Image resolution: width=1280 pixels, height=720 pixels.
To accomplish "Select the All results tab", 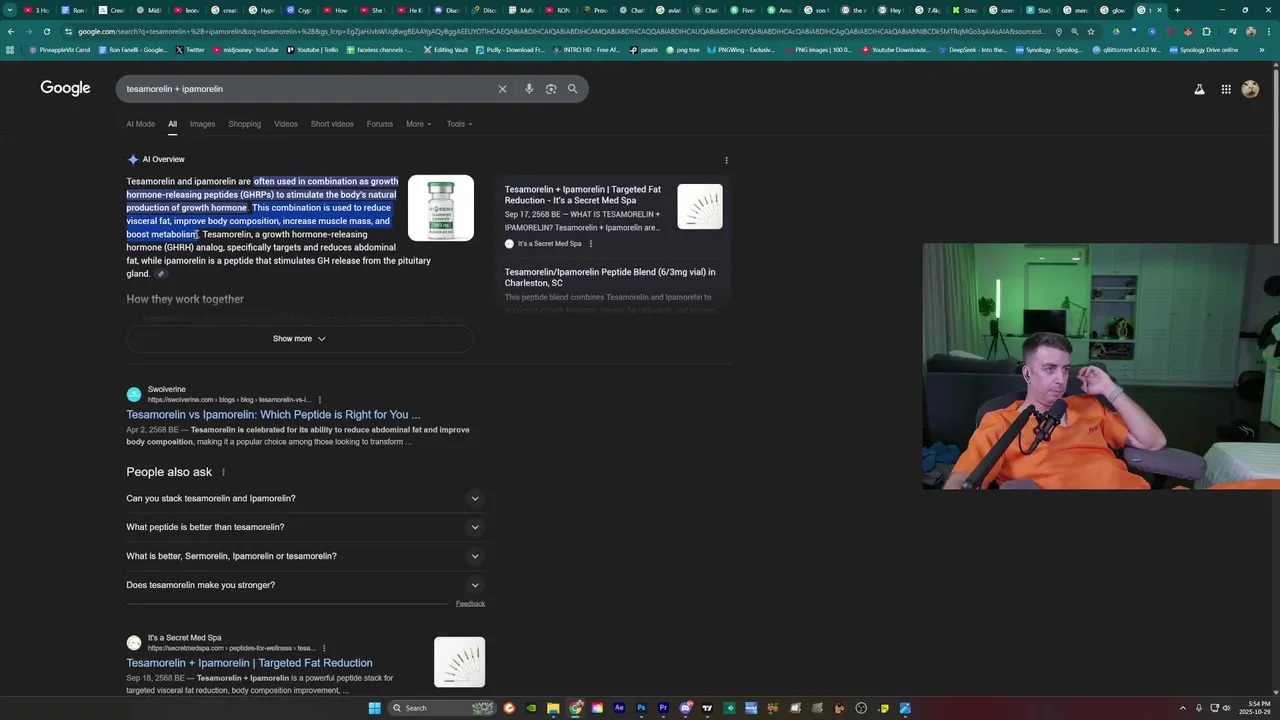I will [x=172, y=124].
